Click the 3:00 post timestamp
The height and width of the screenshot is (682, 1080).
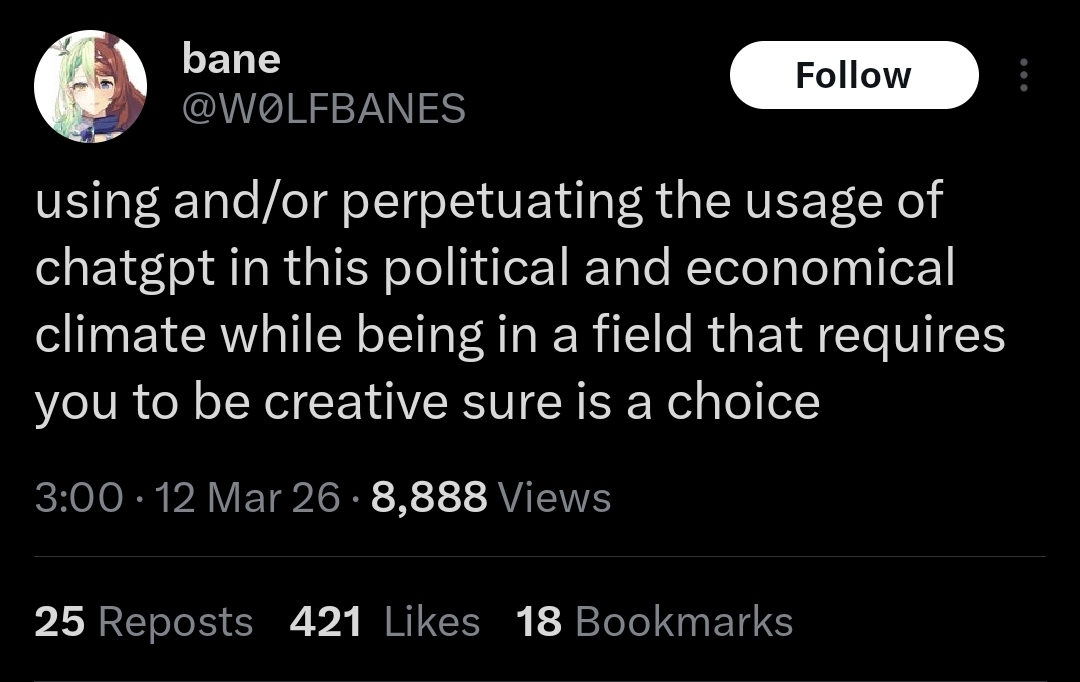(79, 497)
